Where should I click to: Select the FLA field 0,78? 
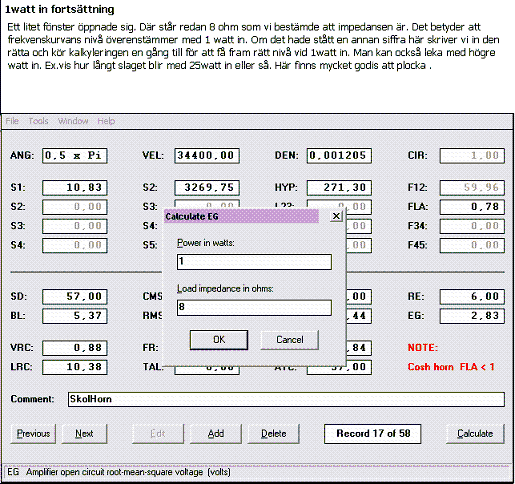pyautogui.click(x=472, y=207)
